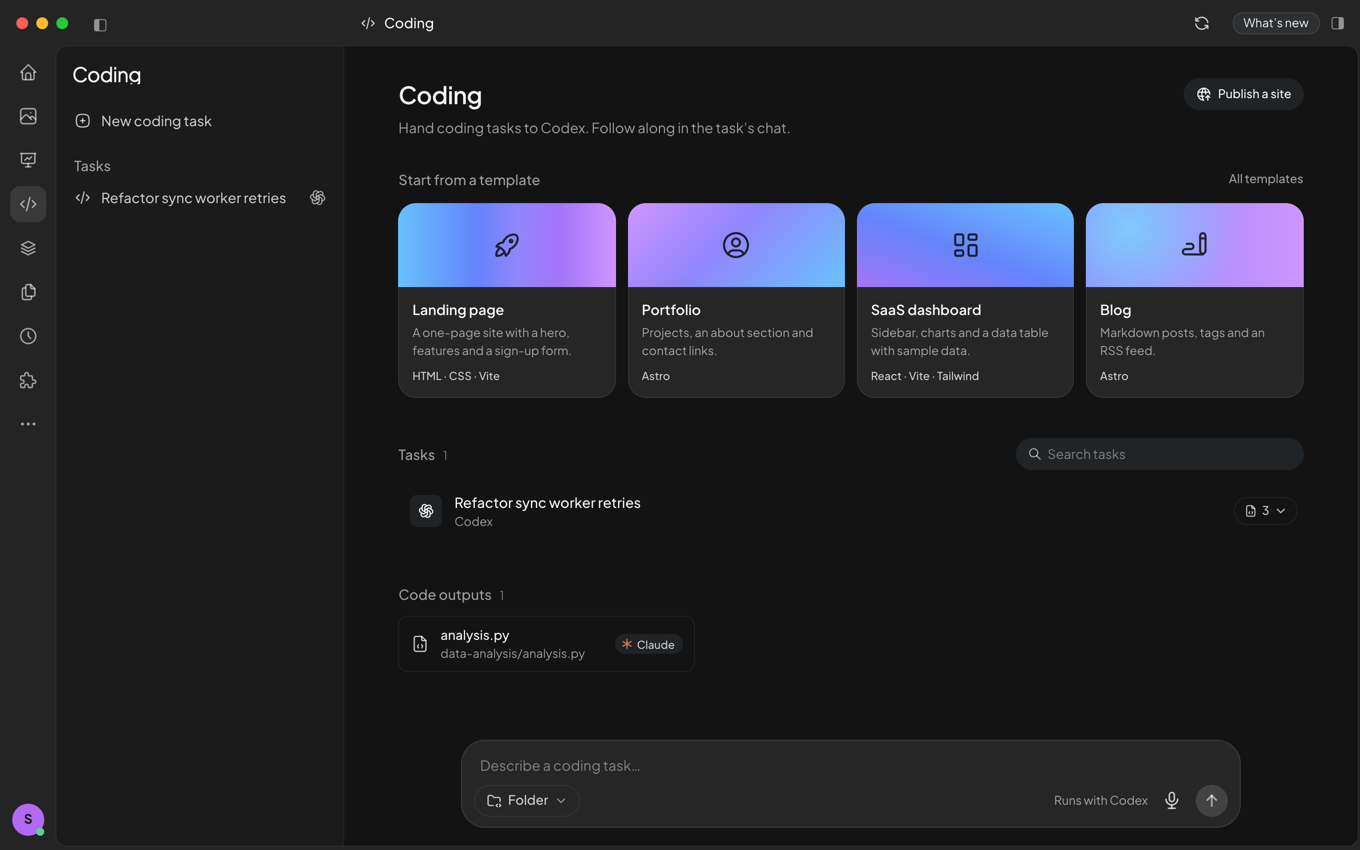This screenshot has width=1360, height=850.
Task: Open the Files copy icon in the sidebar
Action: (x=28, y=292)
